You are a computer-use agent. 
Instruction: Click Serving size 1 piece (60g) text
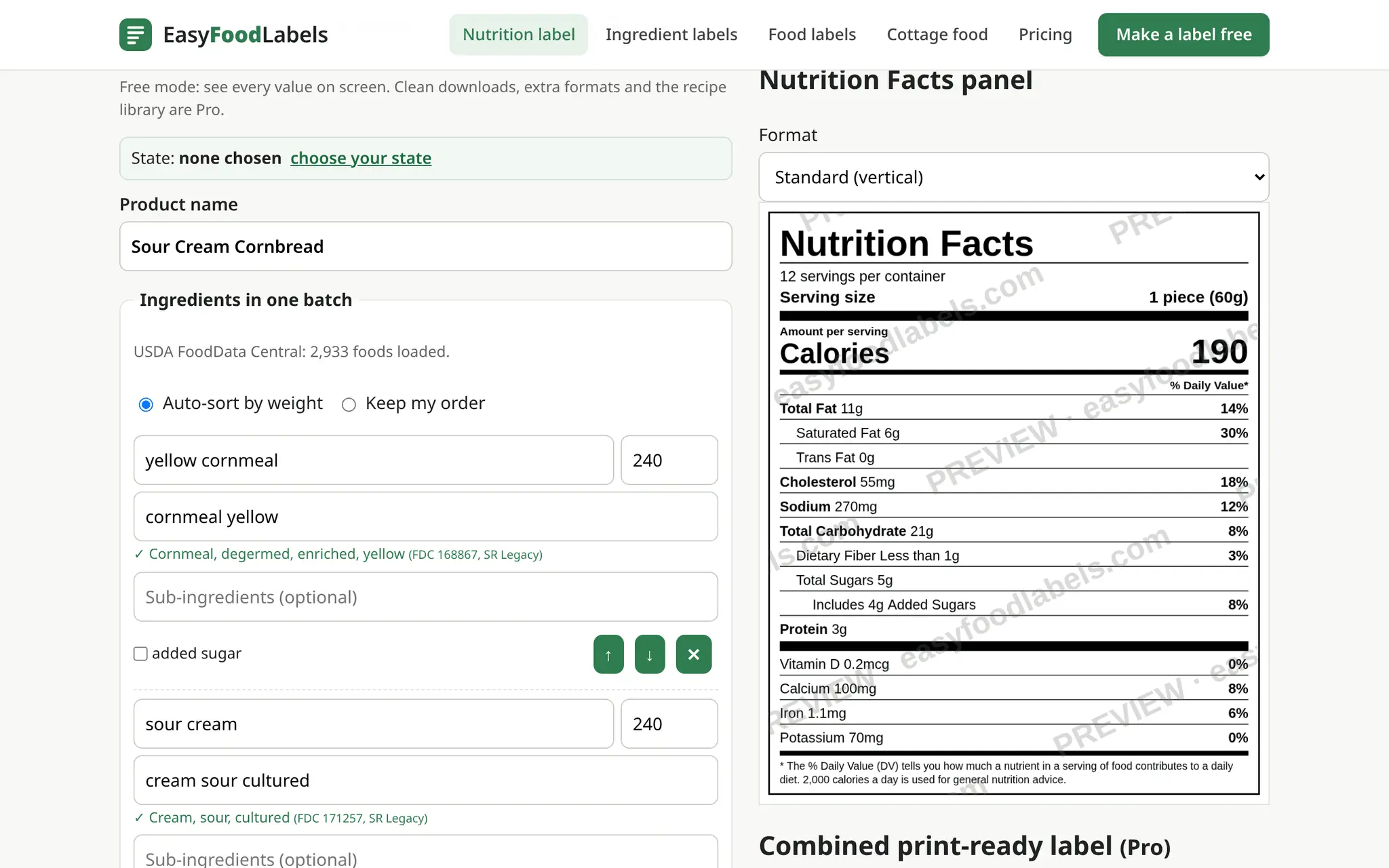(x=1014, y=297)
